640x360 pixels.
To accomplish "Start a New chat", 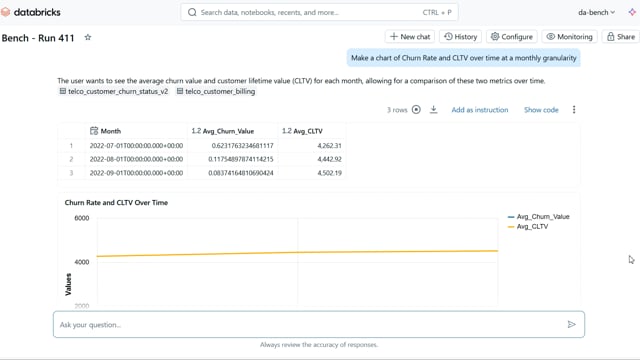I will click(x=410, y=37).
